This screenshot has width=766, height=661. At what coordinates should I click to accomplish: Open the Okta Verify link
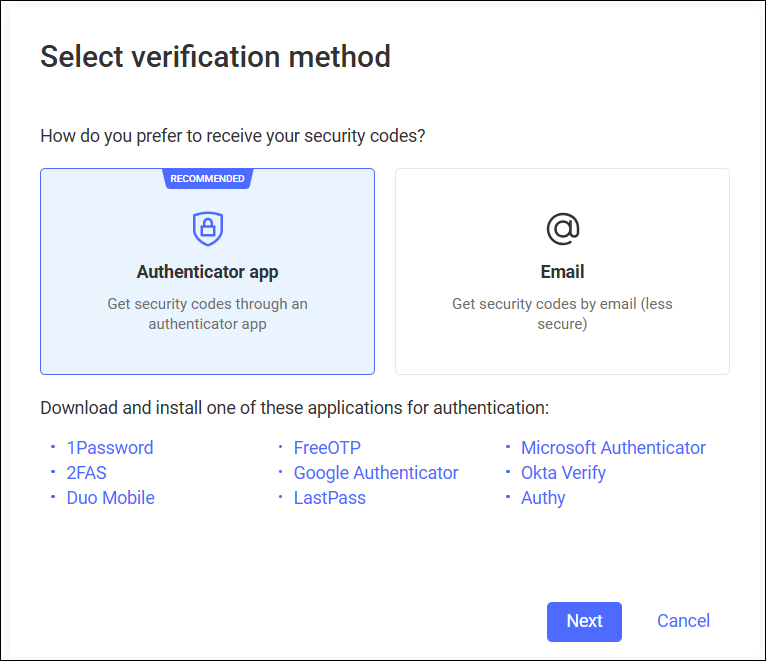click(x=563, y=473)
